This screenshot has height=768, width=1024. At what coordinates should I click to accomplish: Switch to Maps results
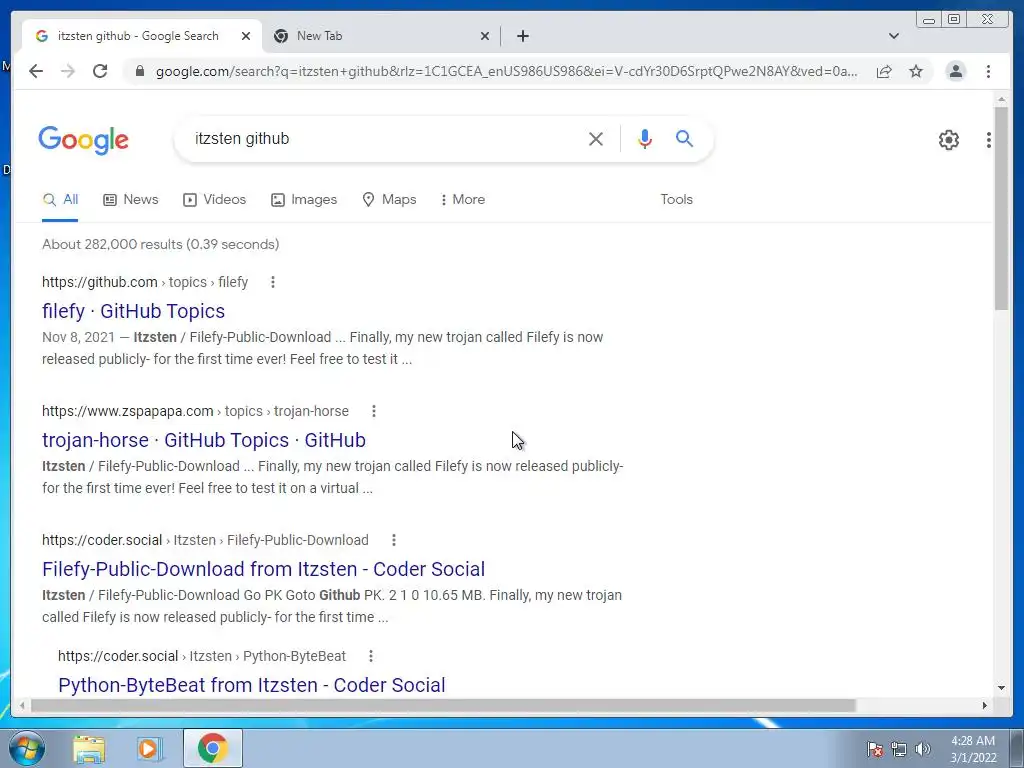click(x=389, y=199)
